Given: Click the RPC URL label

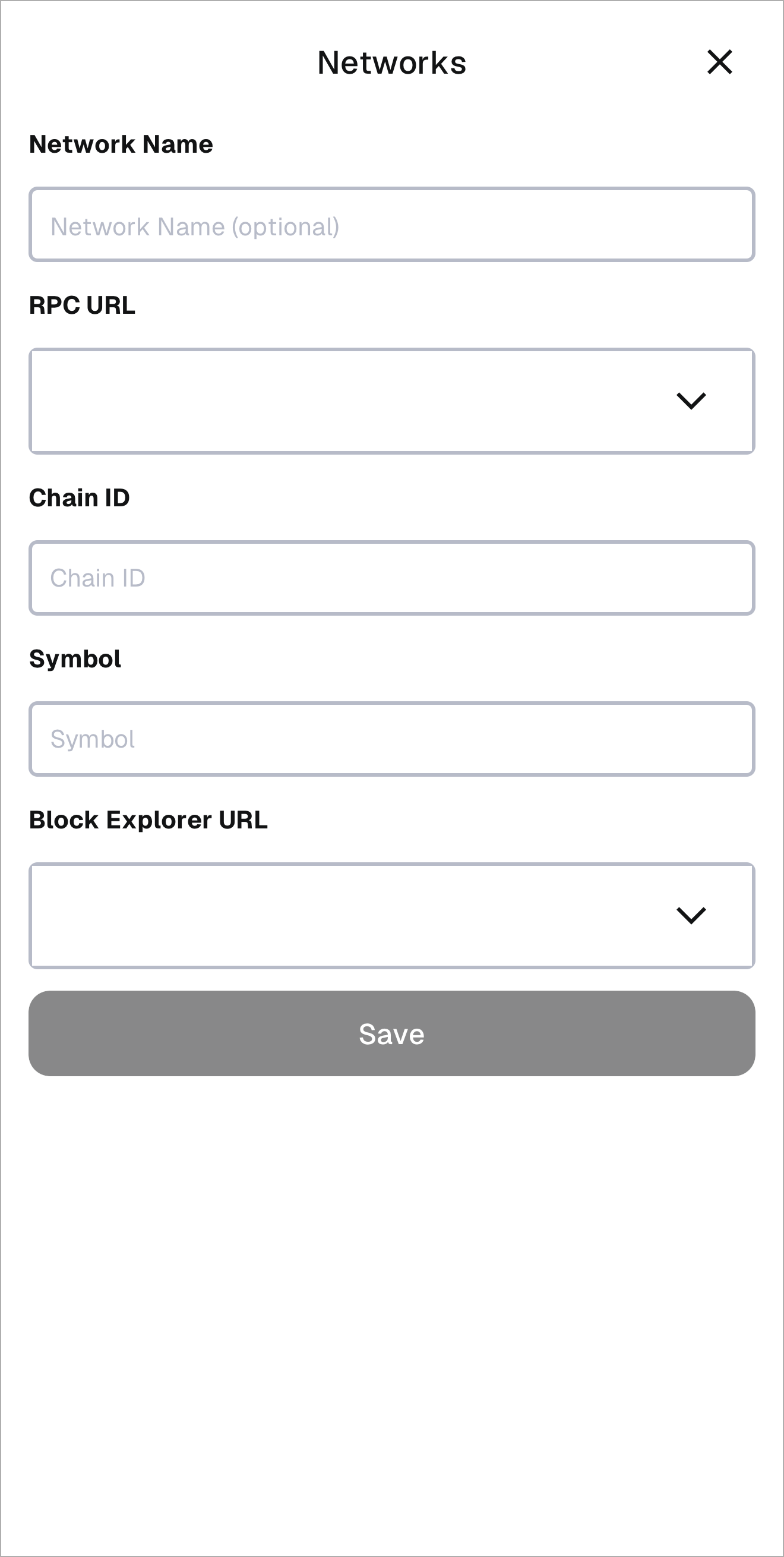Looking at the screenshot, I should coord(81,305).
